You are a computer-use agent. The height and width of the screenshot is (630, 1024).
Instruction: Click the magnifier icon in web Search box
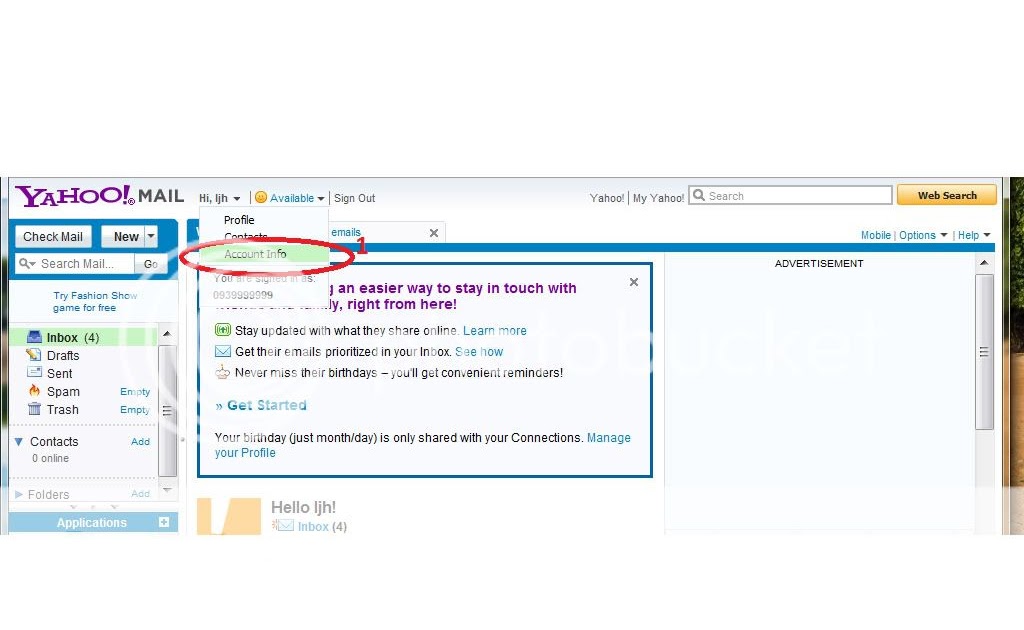point(699,195)
